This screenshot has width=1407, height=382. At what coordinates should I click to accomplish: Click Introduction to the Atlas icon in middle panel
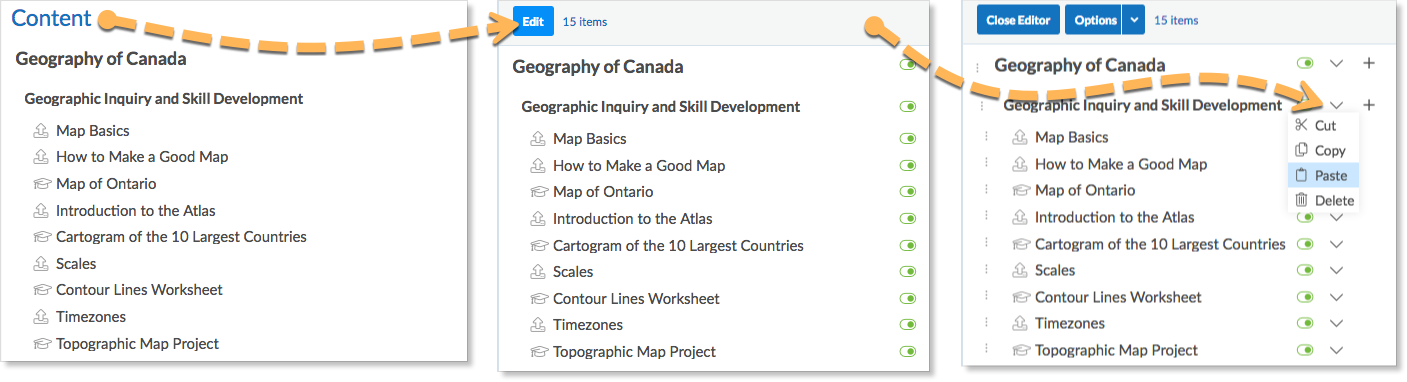(538, 219)
